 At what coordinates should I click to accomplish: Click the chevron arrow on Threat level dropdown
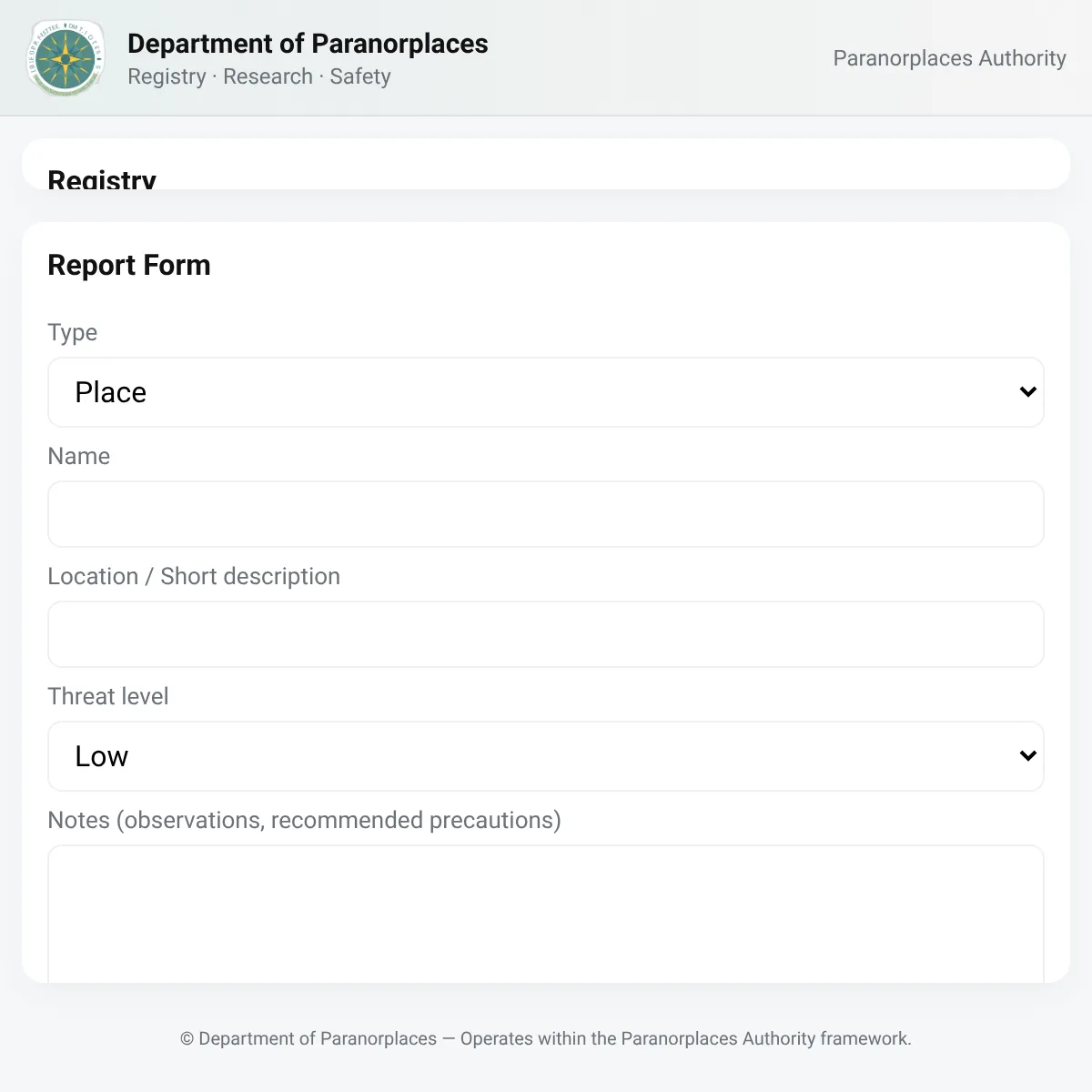(1028, 756)
